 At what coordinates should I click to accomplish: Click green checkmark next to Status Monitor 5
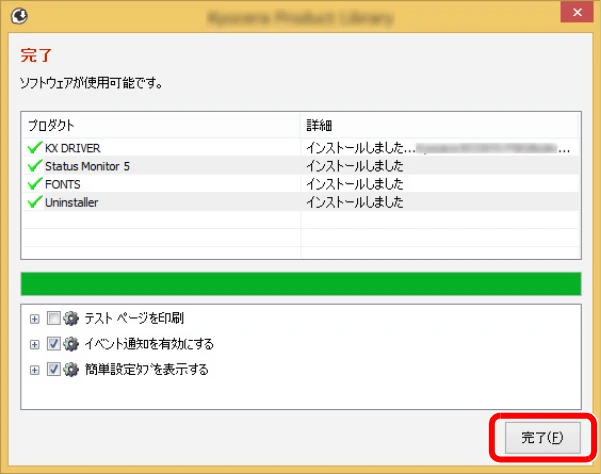coord(35,166)
